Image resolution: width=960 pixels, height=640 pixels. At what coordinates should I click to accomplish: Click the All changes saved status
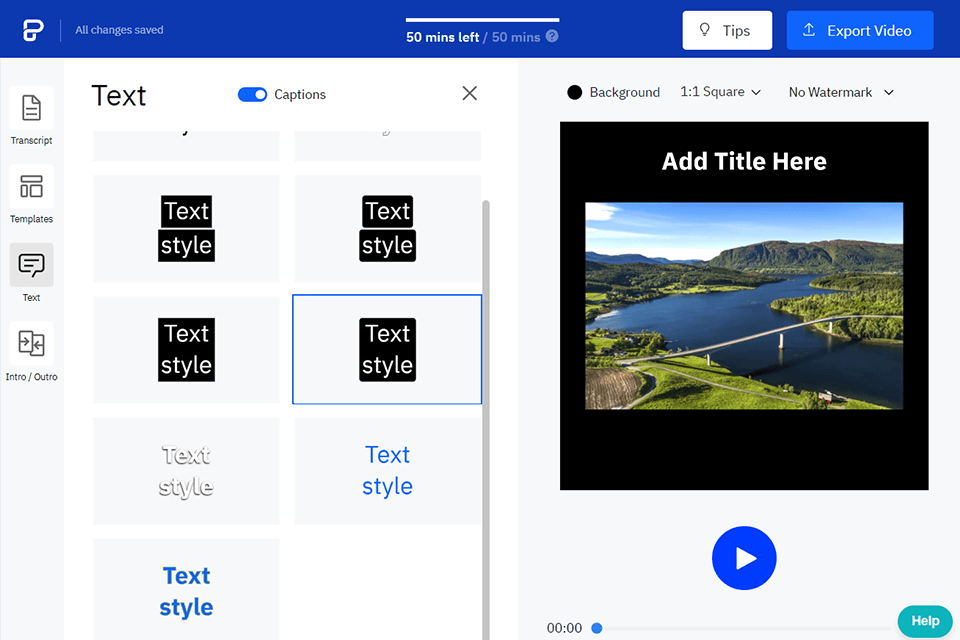(x=119, y=29)
